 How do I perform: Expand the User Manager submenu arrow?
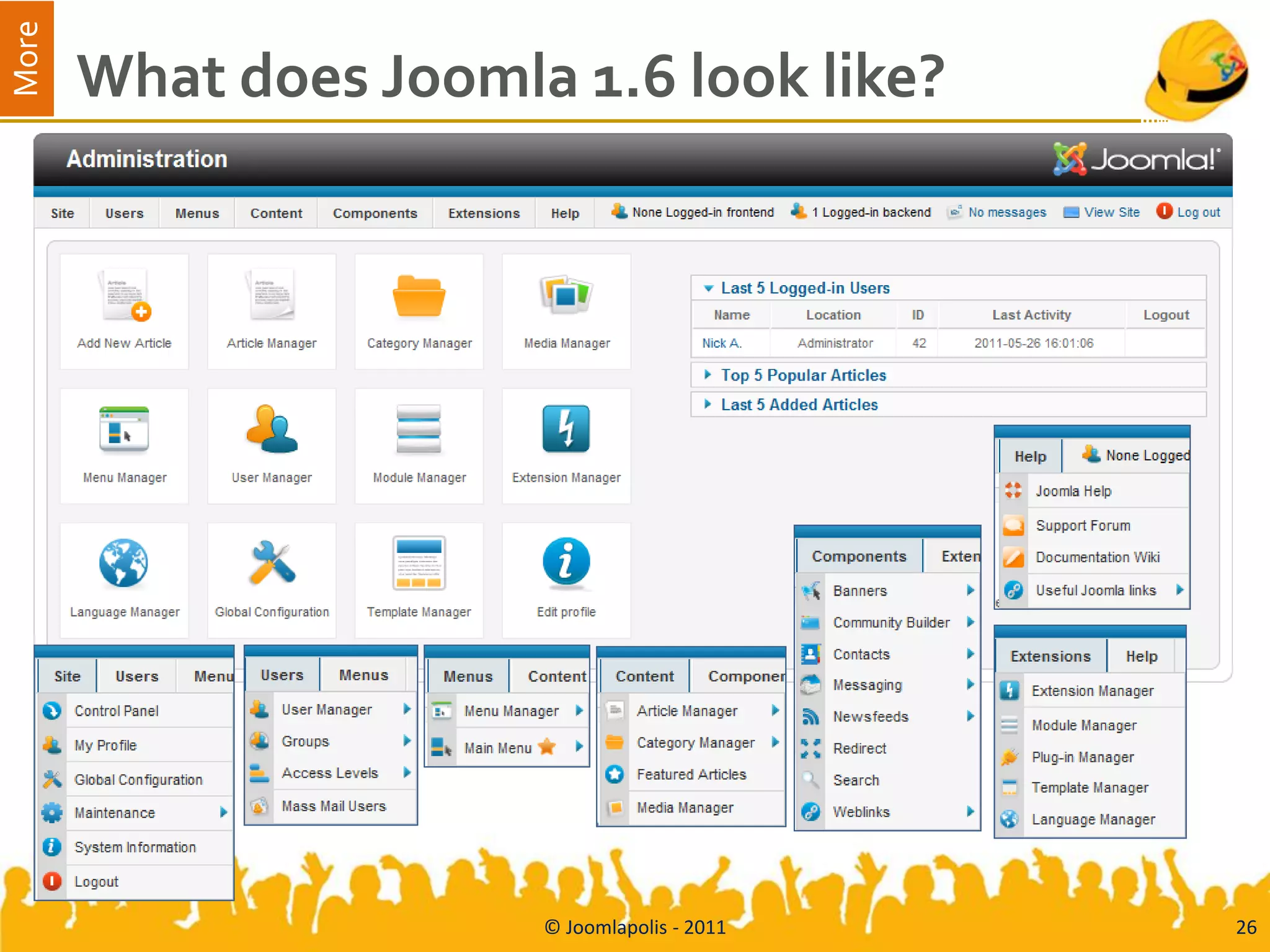pos(407,708)
